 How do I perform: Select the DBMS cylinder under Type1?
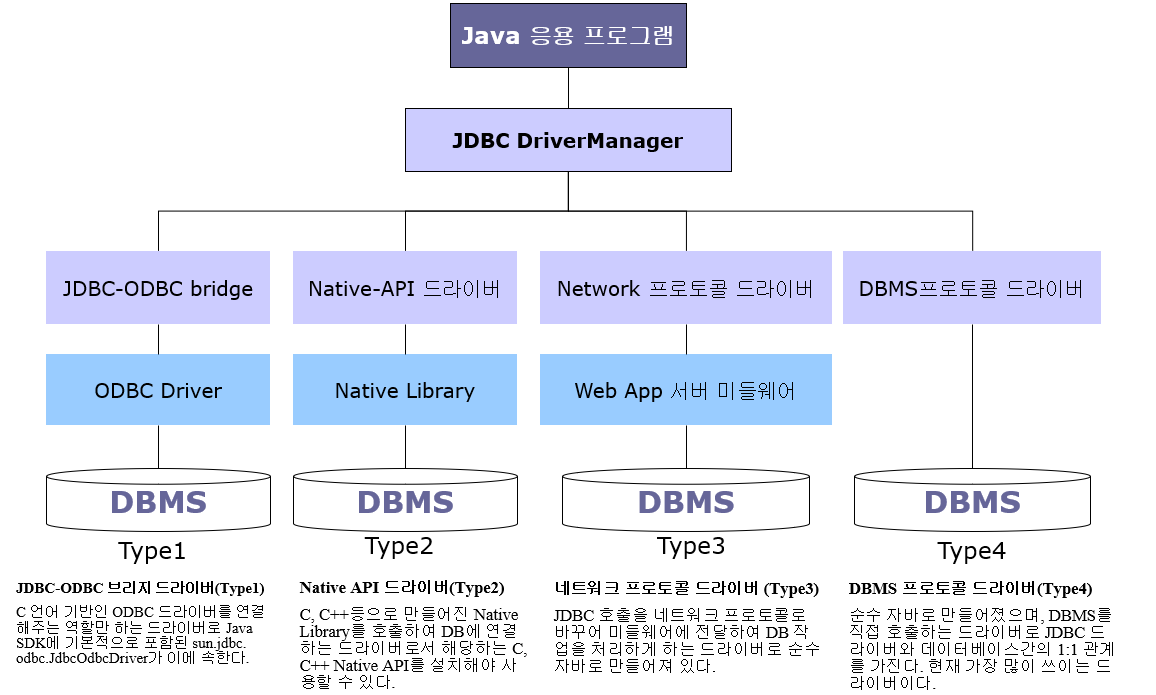tap(157, 500)
